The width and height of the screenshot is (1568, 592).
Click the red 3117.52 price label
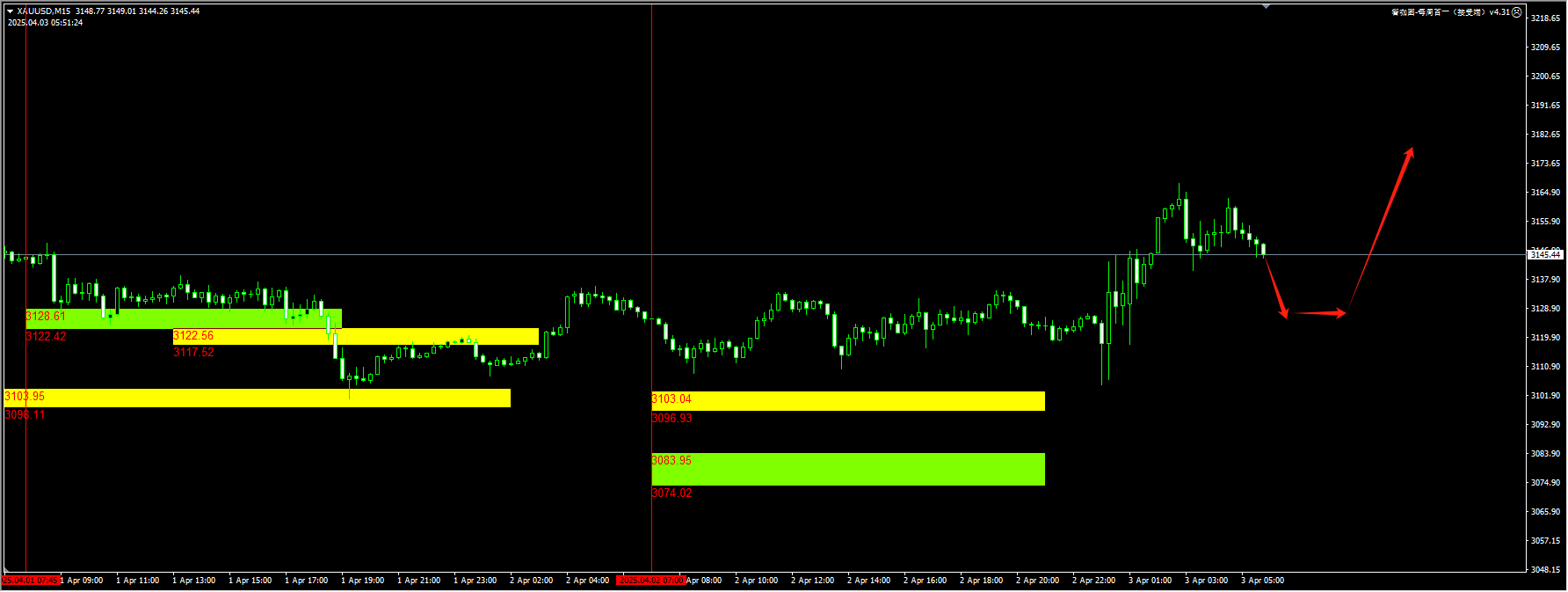point(193,353)
